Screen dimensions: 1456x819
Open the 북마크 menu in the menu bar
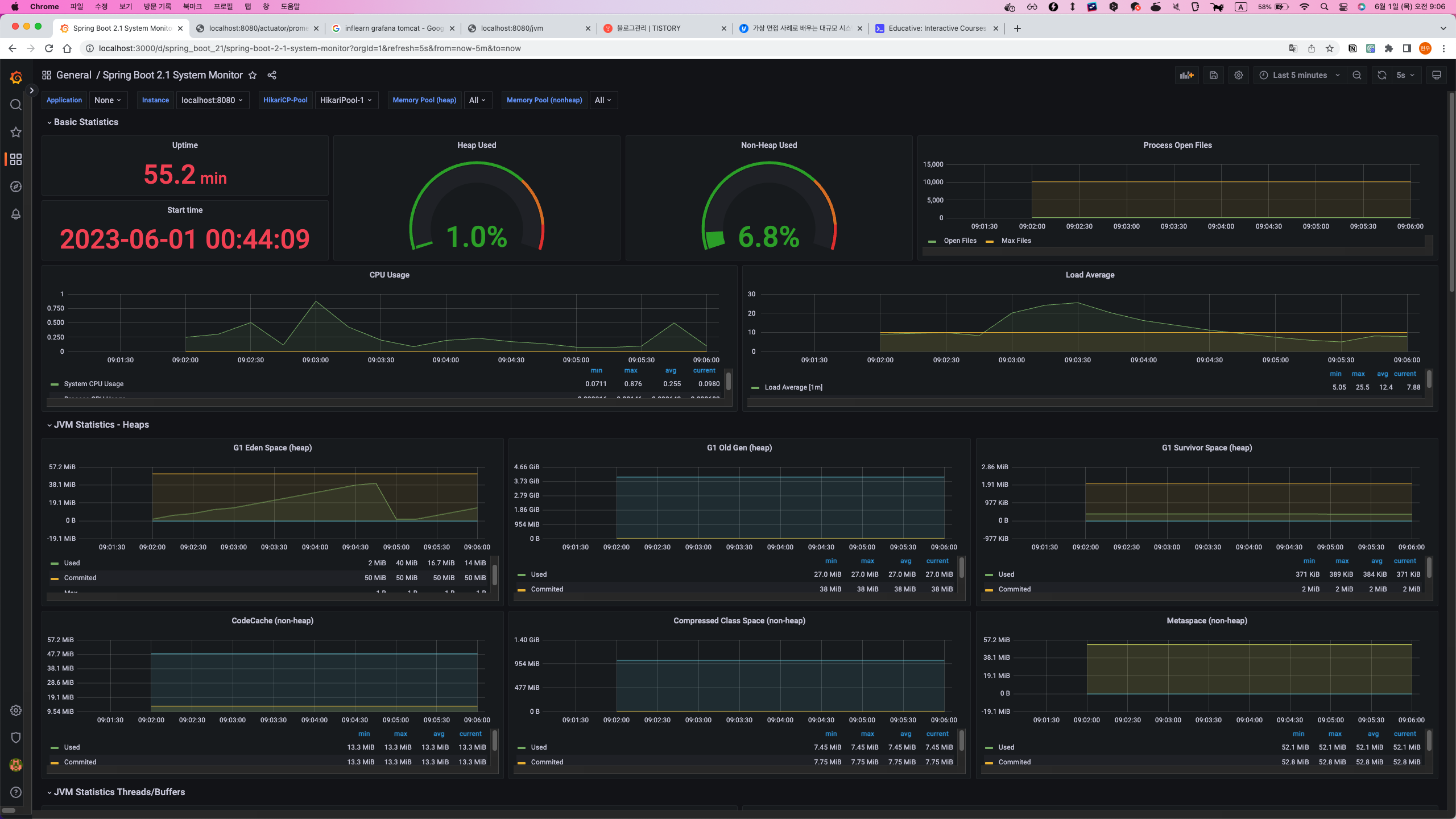point(192,6)
